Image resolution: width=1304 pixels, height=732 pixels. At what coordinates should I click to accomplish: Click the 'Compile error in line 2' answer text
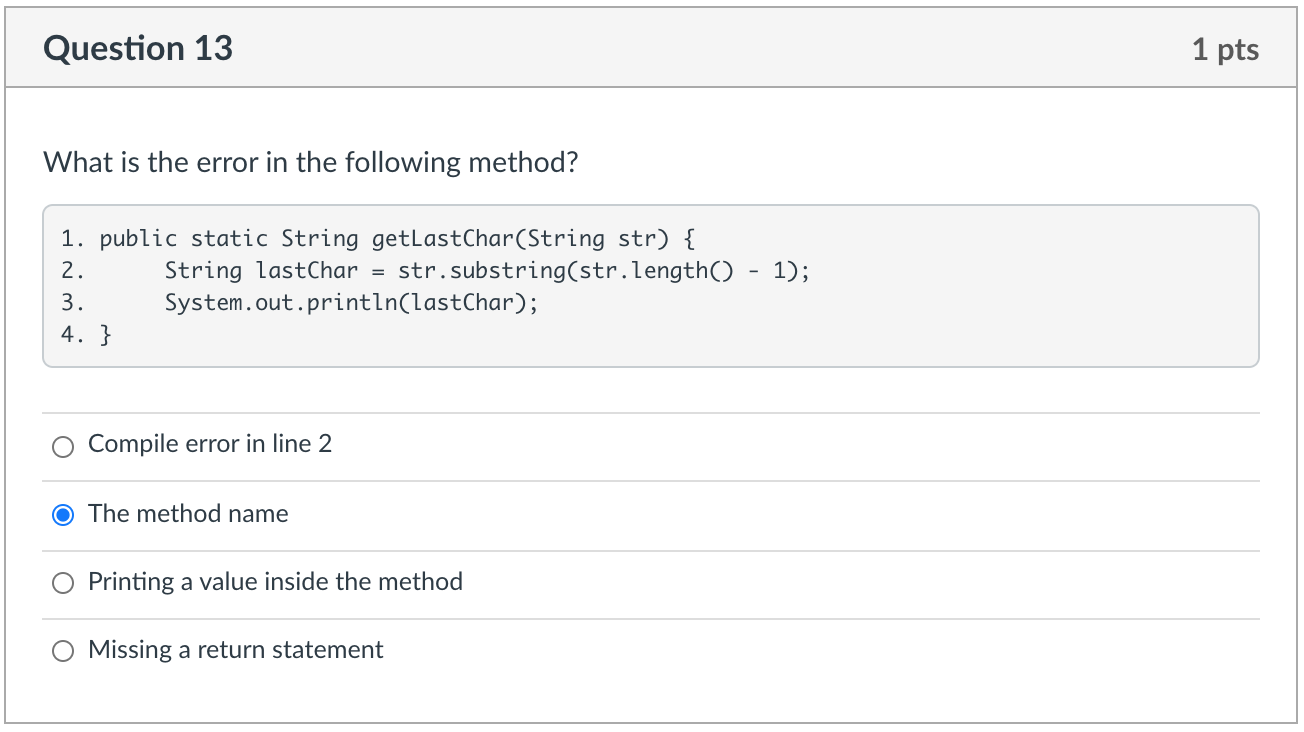point(210,444)
